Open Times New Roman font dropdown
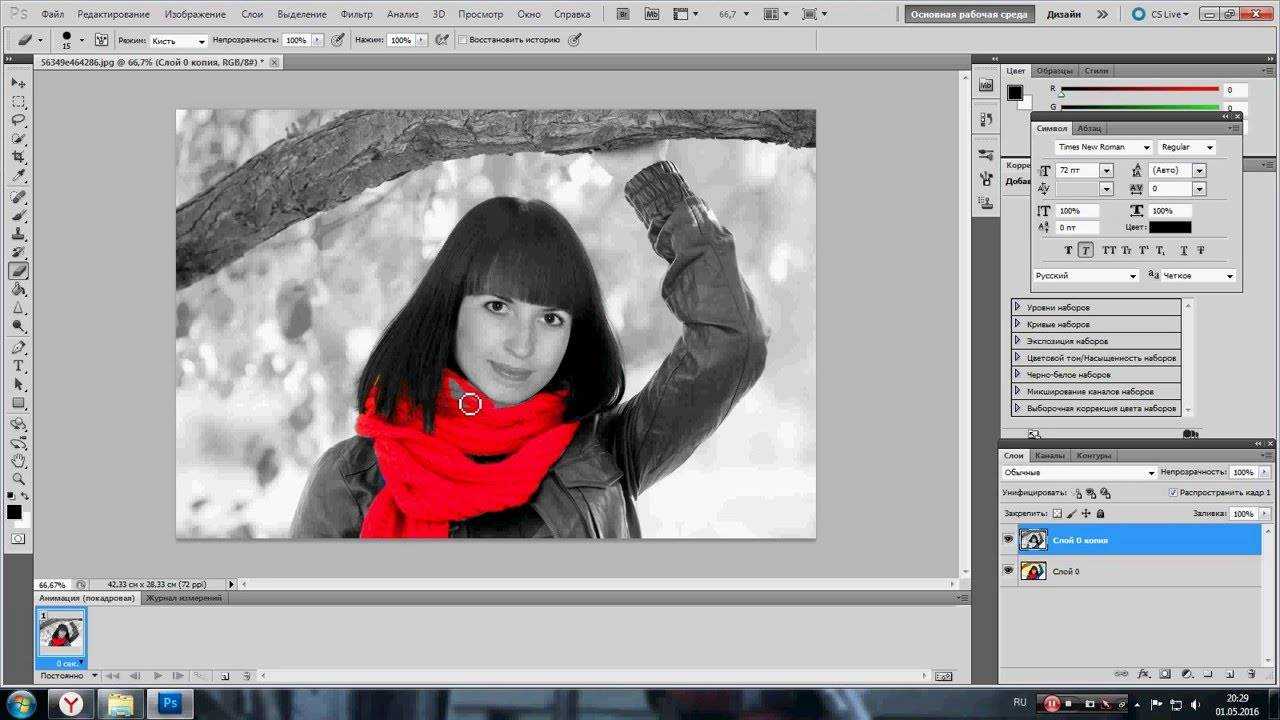Image resolution: width=1280 pixels, height=720 pixels. [x=1146, y=147]
